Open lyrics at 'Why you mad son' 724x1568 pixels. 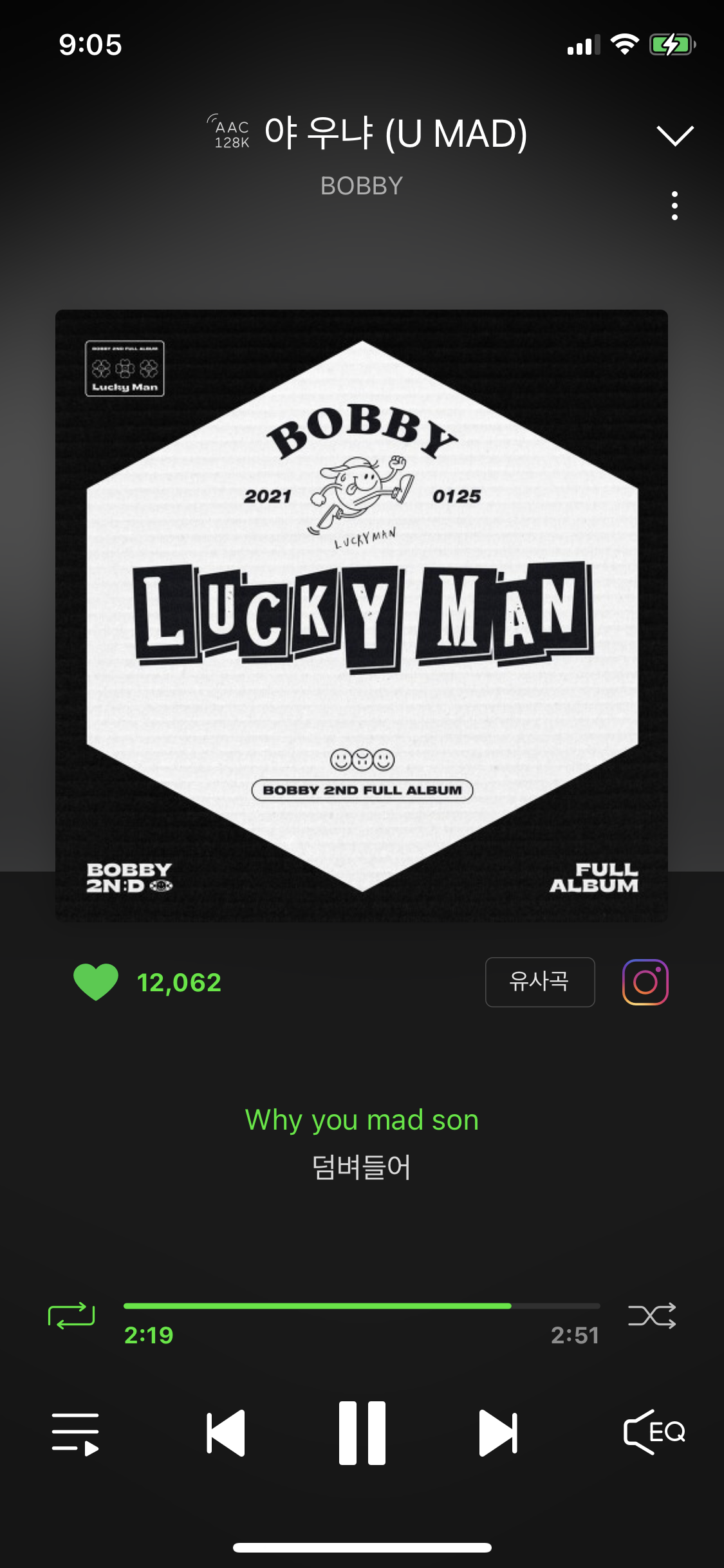pos(362,1121)
